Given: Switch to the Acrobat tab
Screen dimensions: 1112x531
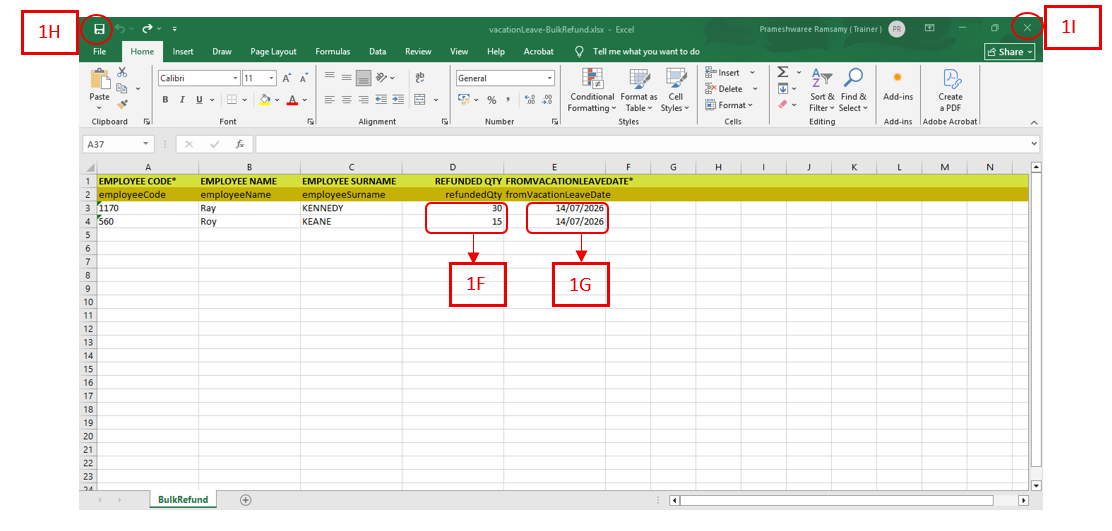Looking at the screenshot, I should [538, 52].
